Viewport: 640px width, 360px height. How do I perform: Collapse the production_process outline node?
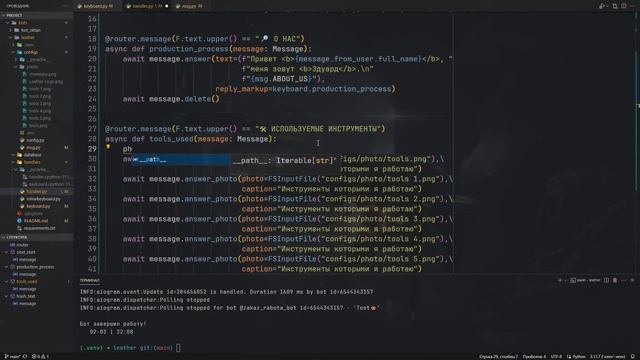7,267
